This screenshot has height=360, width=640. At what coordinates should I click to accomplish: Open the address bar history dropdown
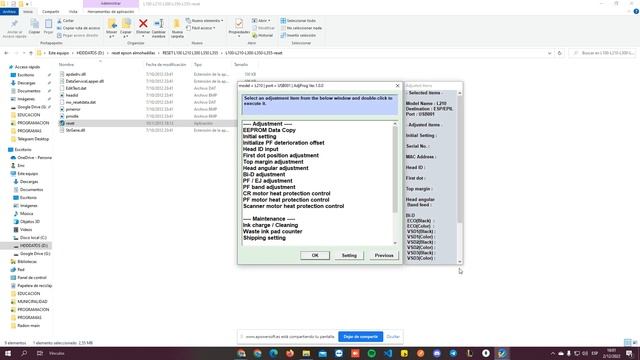click(549, 53)
